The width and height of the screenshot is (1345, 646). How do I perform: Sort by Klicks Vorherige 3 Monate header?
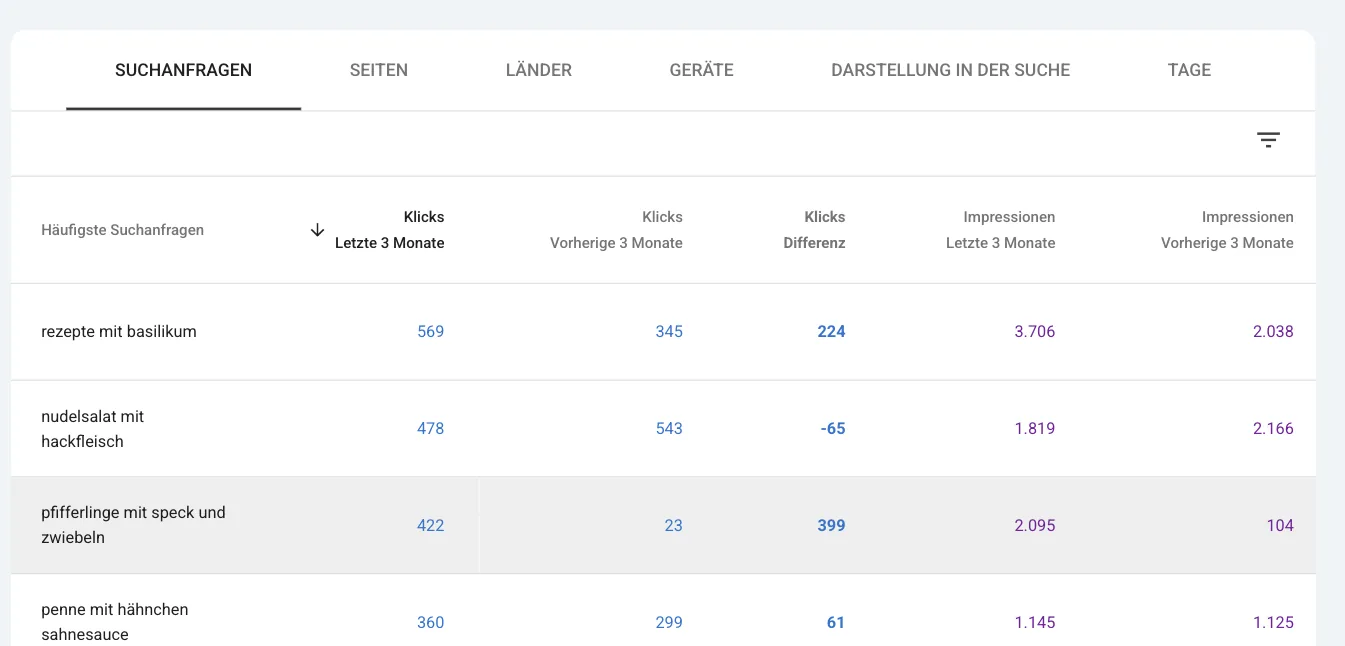616,230
